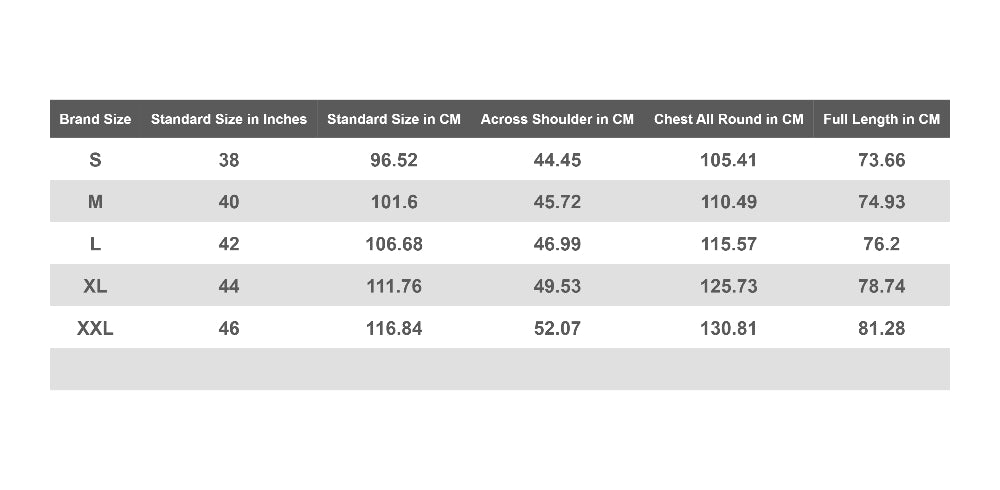Click the Standard Size in Inches header
1000x490 pixels.
coord(229,119)
